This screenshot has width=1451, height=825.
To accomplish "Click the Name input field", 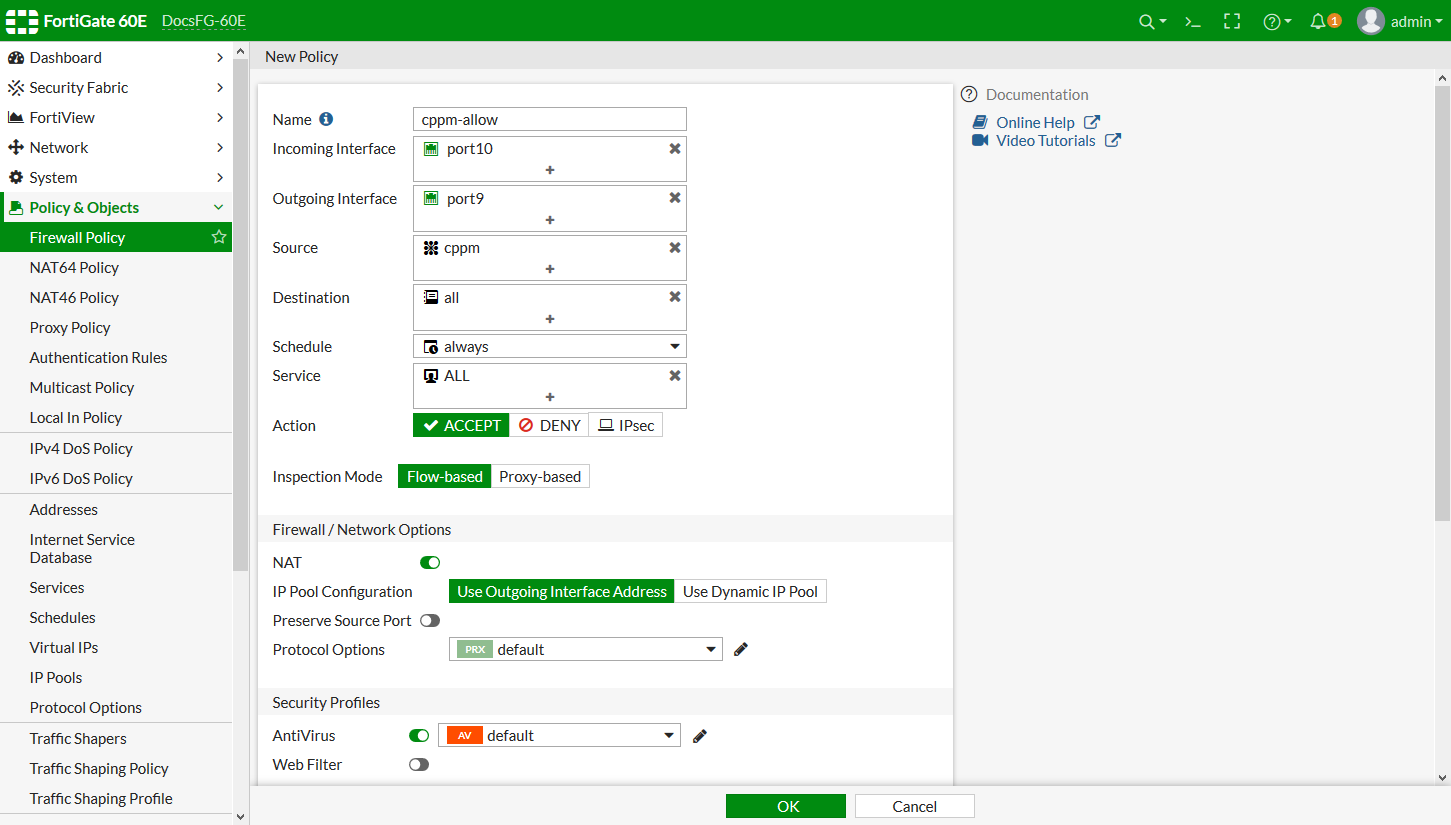I will [550, 119].
